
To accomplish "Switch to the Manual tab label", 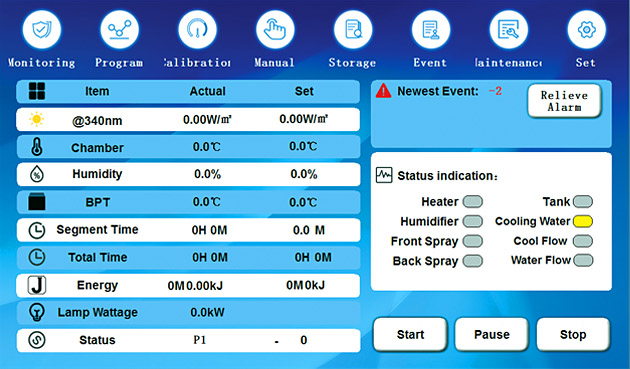I will tap(274, 63).
